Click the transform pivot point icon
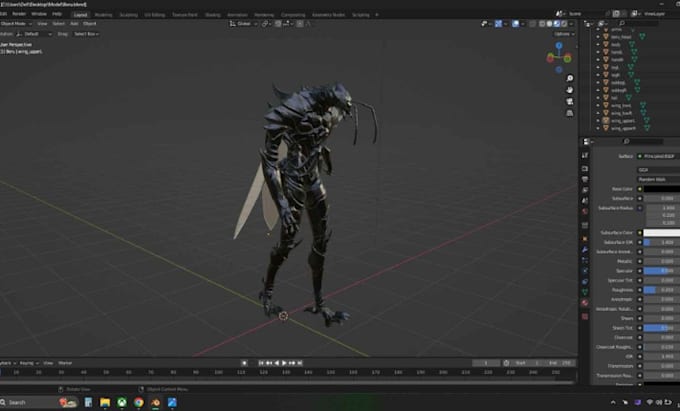This screenshot has width=680, height=411. point(265,24)
